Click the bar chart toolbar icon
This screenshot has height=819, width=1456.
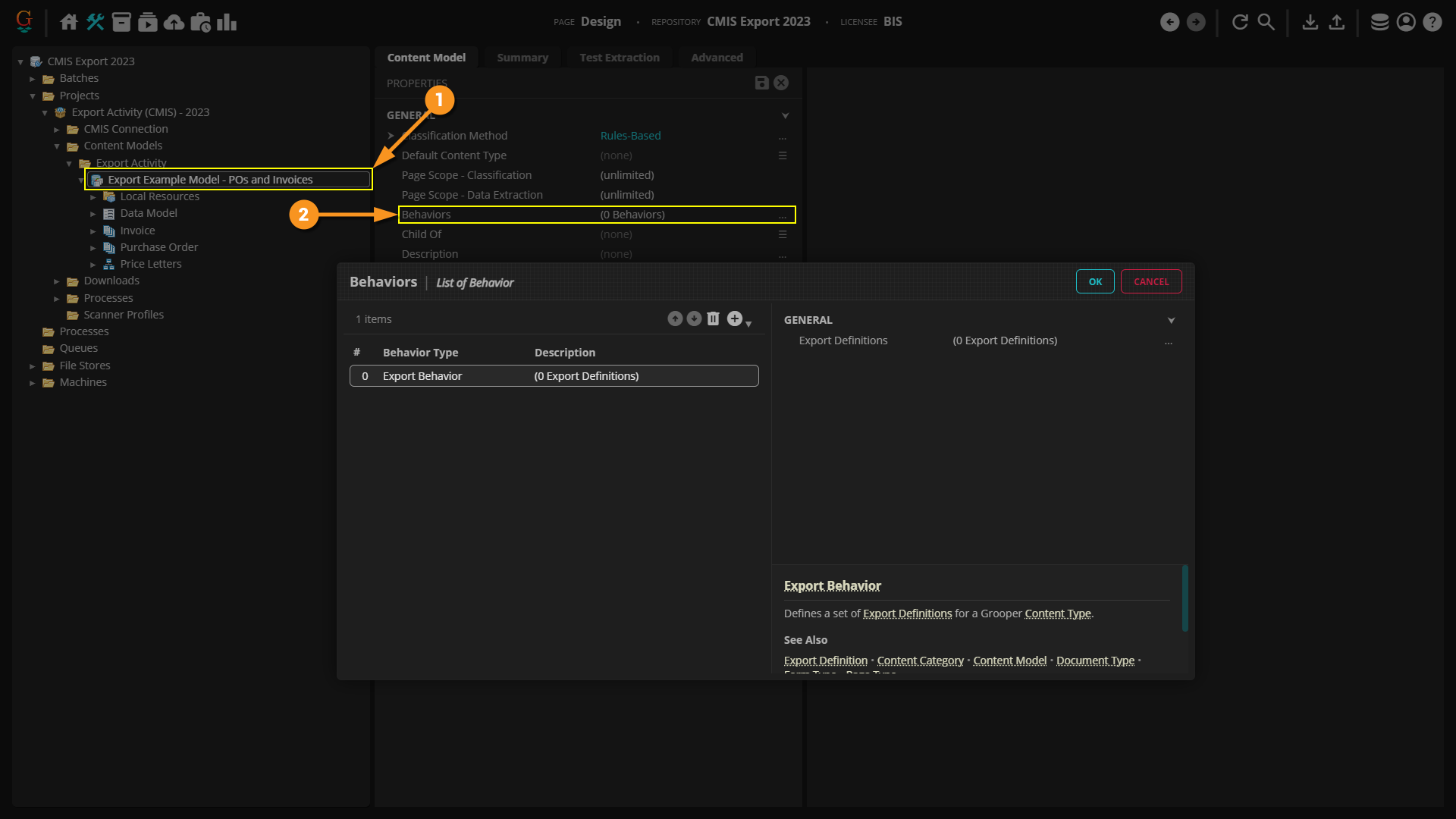click(227, 22)
